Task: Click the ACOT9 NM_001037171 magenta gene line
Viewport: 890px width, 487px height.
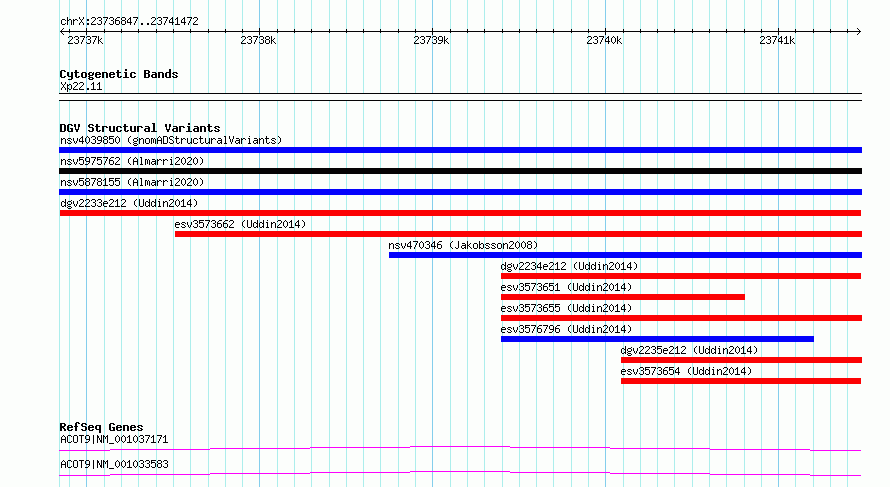Action: pyautogui.click(x=460, y=448)
